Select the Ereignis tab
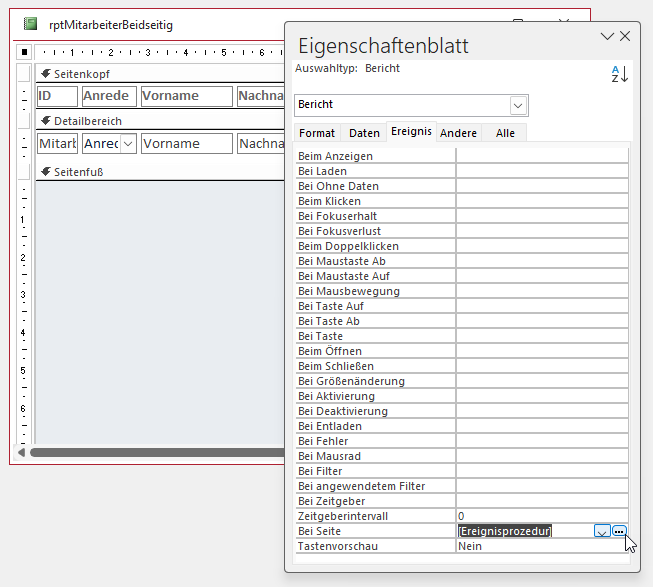 (411, 131)
